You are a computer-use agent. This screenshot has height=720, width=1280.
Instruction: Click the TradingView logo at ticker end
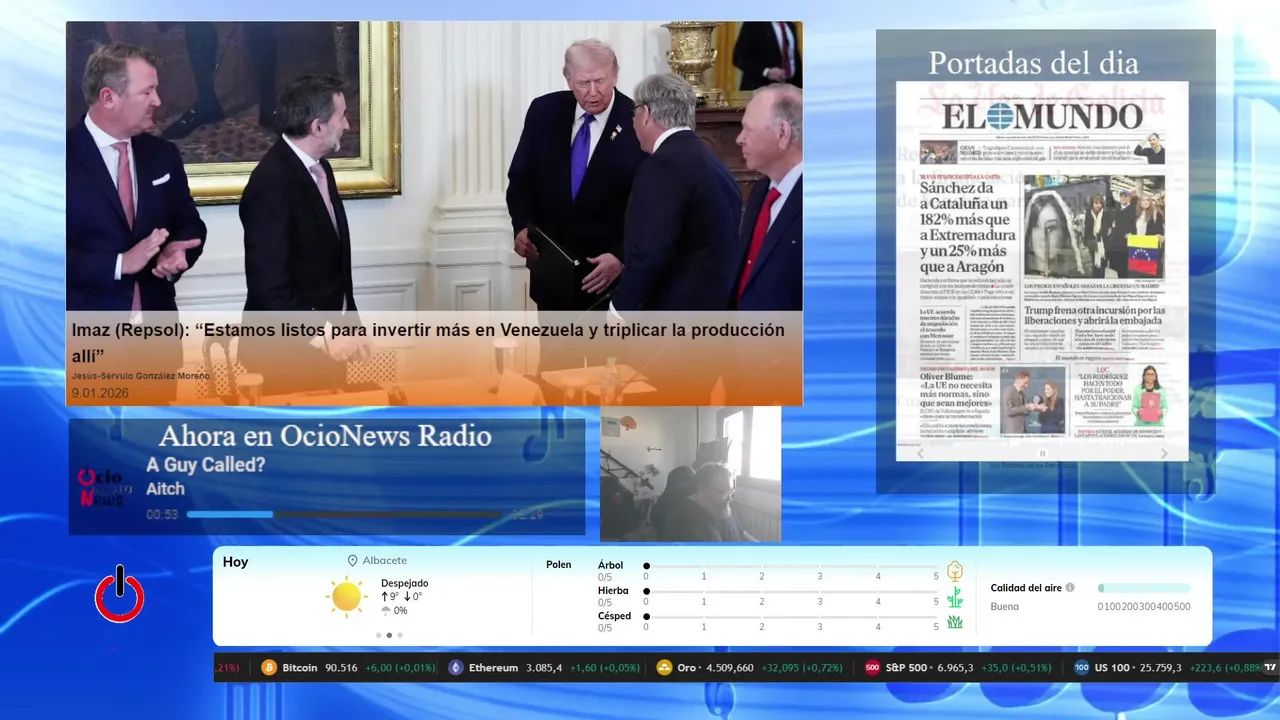click(1271, 667)
